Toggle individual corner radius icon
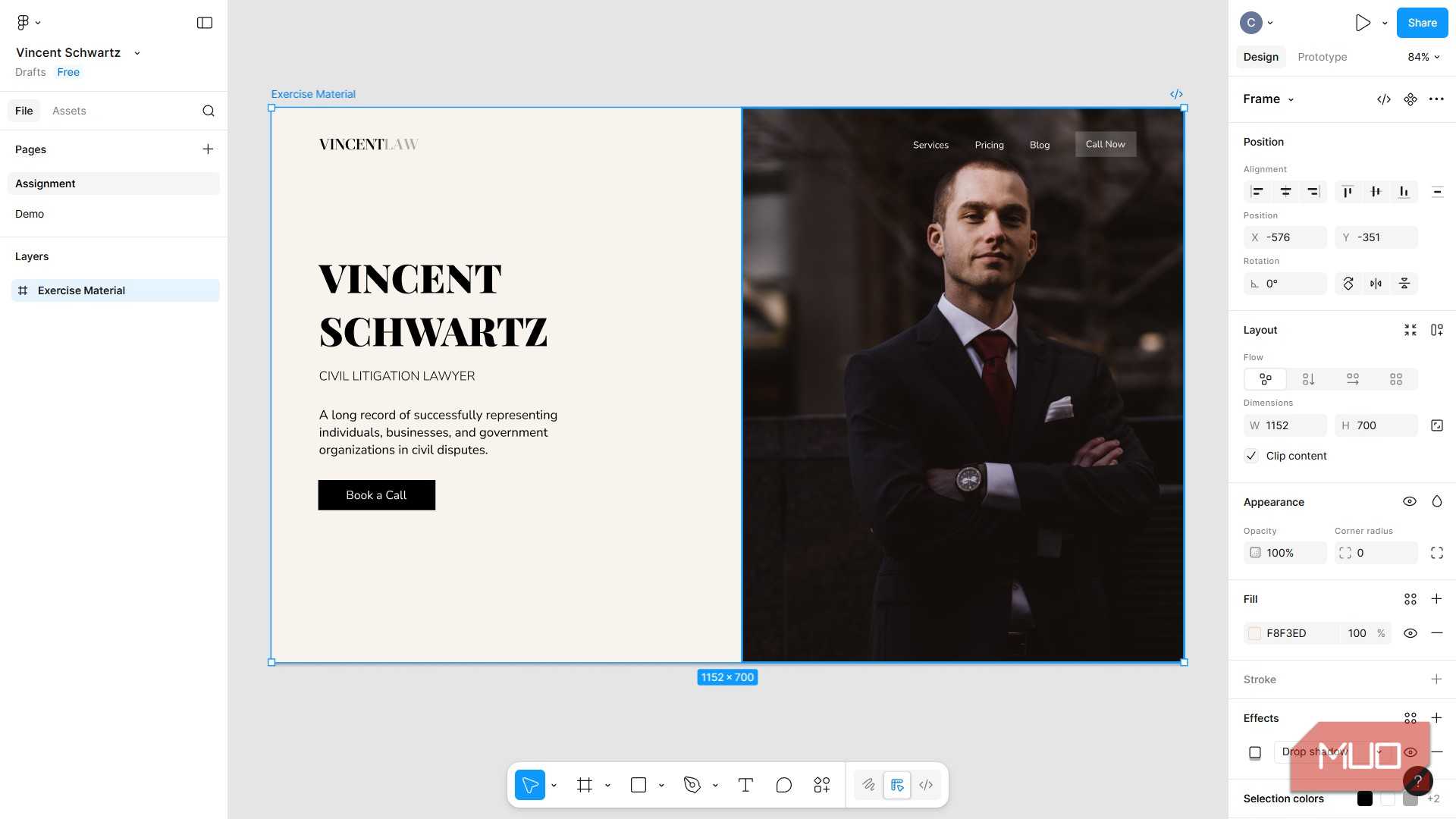This screenshot has height=819, width=1456. pyautogui.click(x=1437, y=553)
